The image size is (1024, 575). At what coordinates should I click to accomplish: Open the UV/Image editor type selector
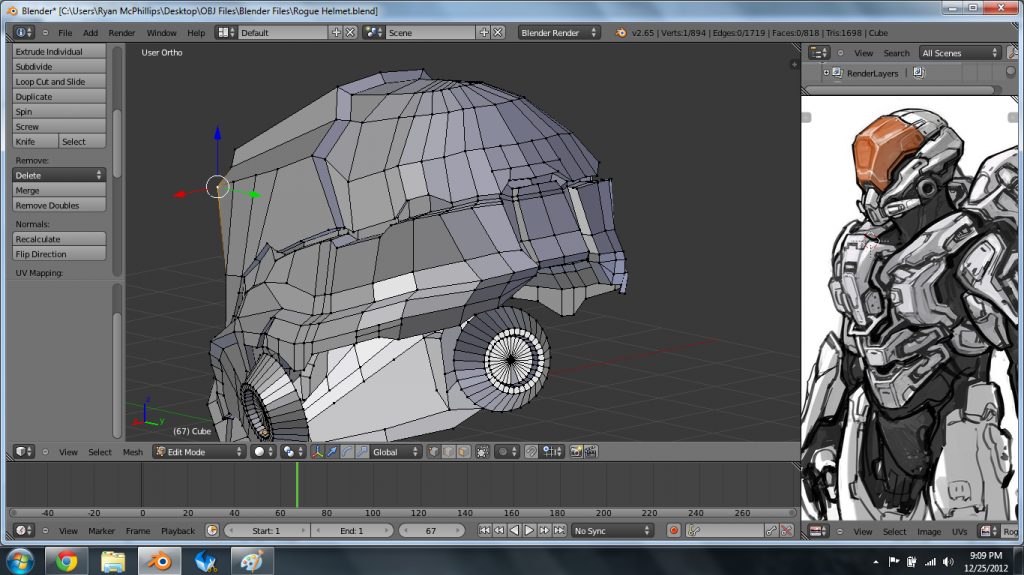point(819,531)
